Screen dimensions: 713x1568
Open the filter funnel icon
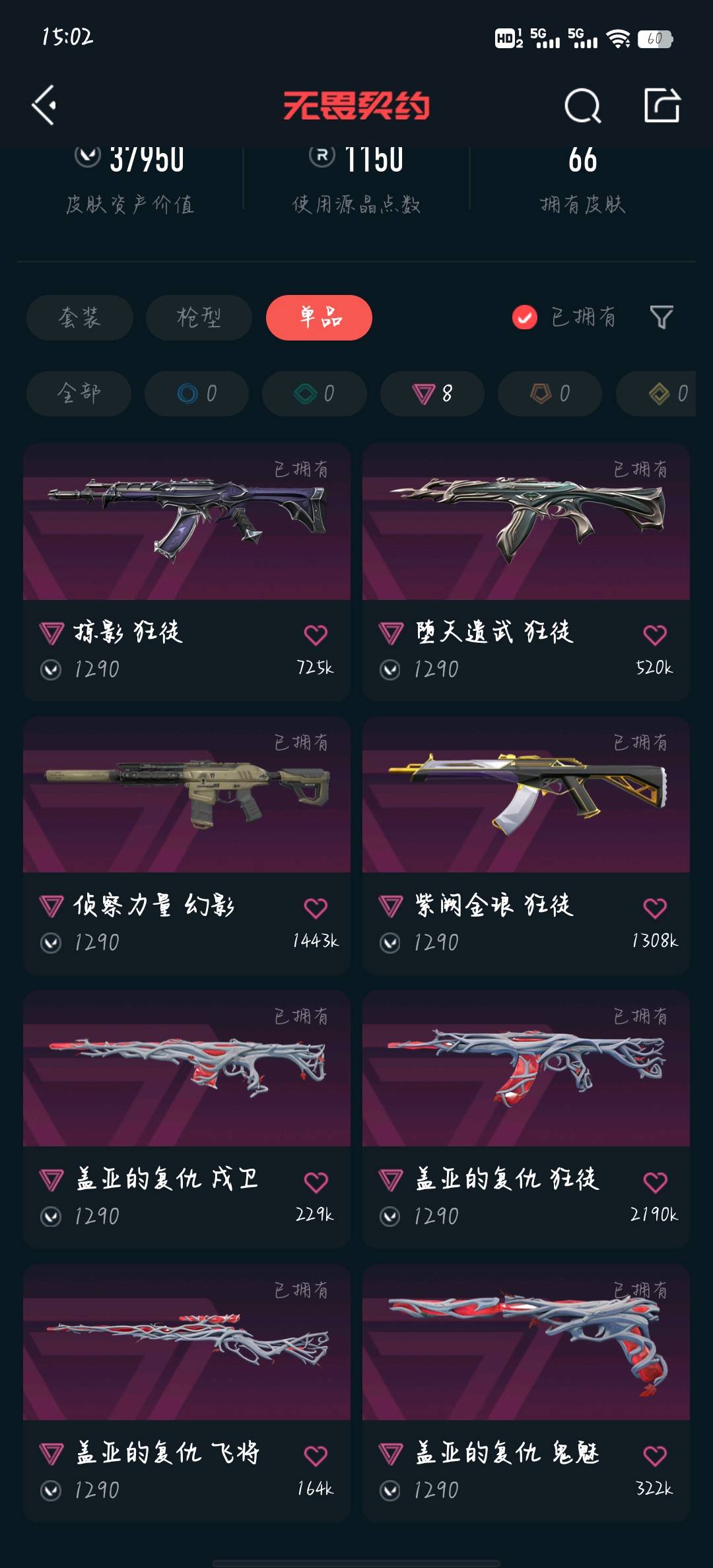[661, 317]
